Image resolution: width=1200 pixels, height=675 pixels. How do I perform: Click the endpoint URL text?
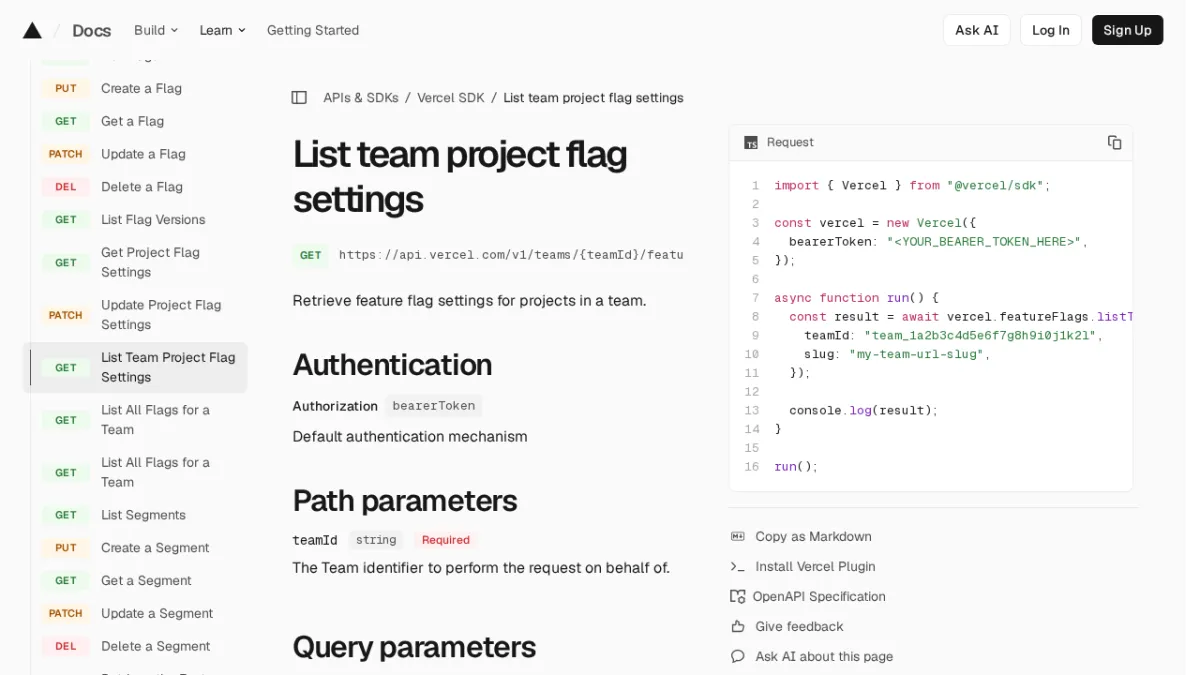coord(511,255)
